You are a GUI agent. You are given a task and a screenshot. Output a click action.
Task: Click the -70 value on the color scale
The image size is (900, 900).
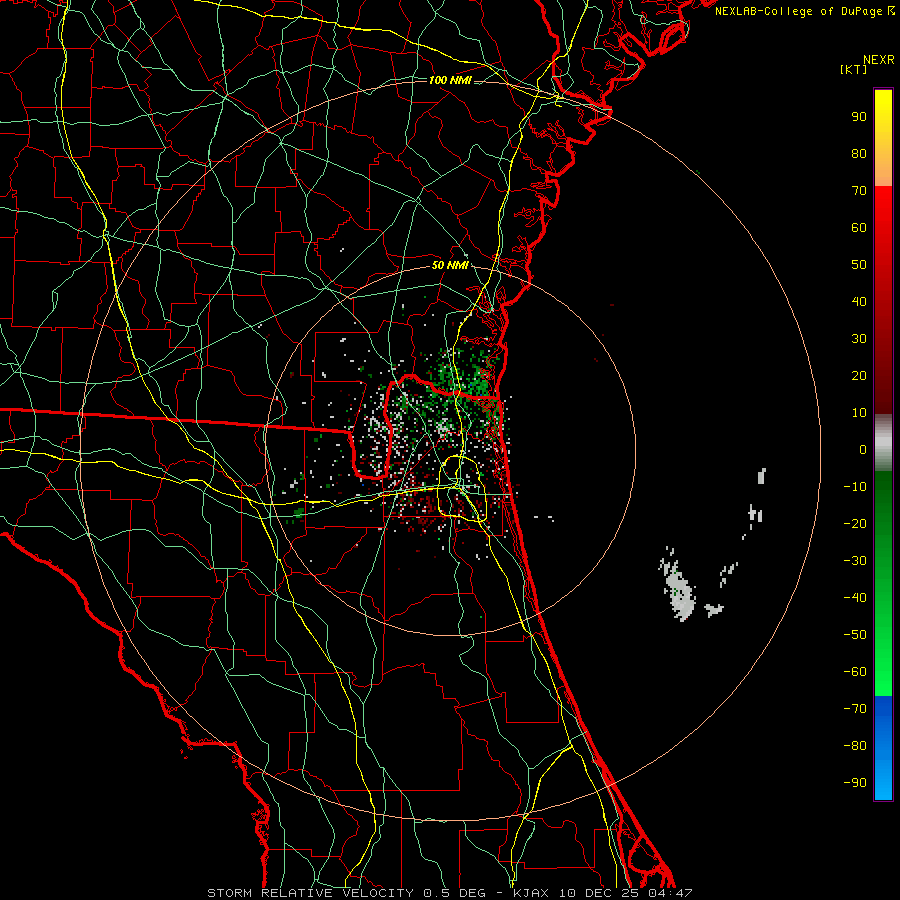pos(855,709)
